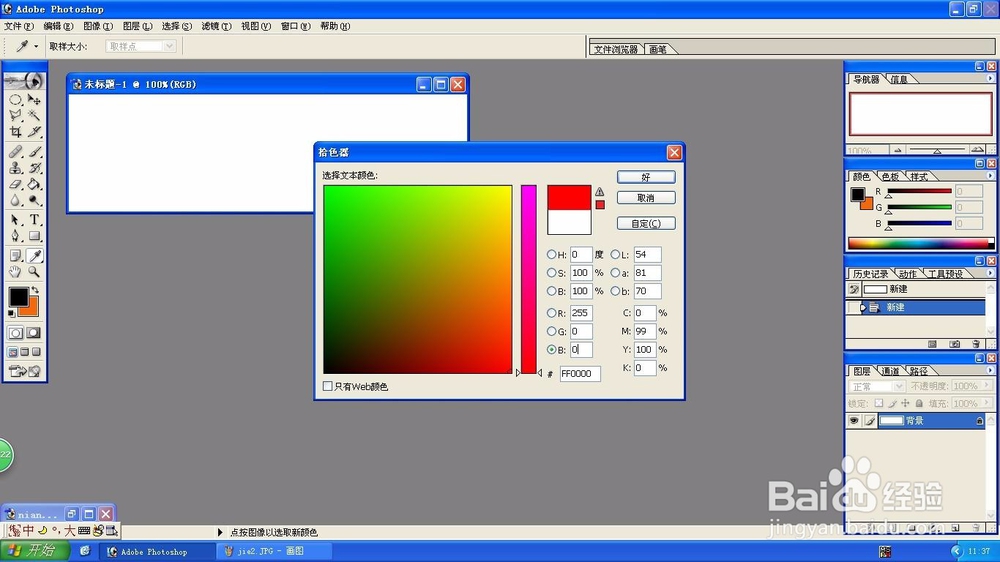
Task: Select the Healing Brush tool
Action: coord(15,152)
